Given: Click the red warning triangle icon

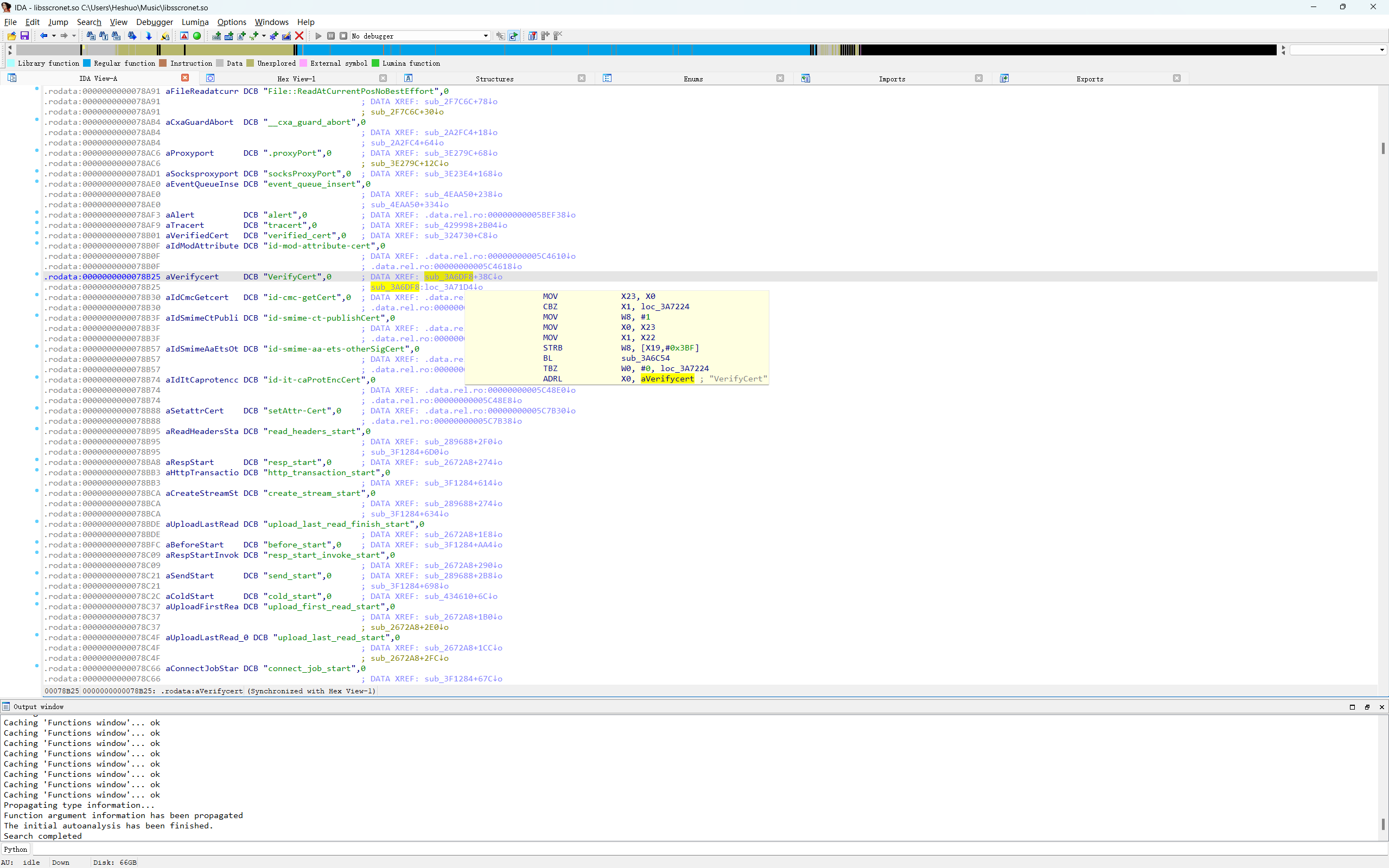Looking at the screenshot, I should (184, 36).
